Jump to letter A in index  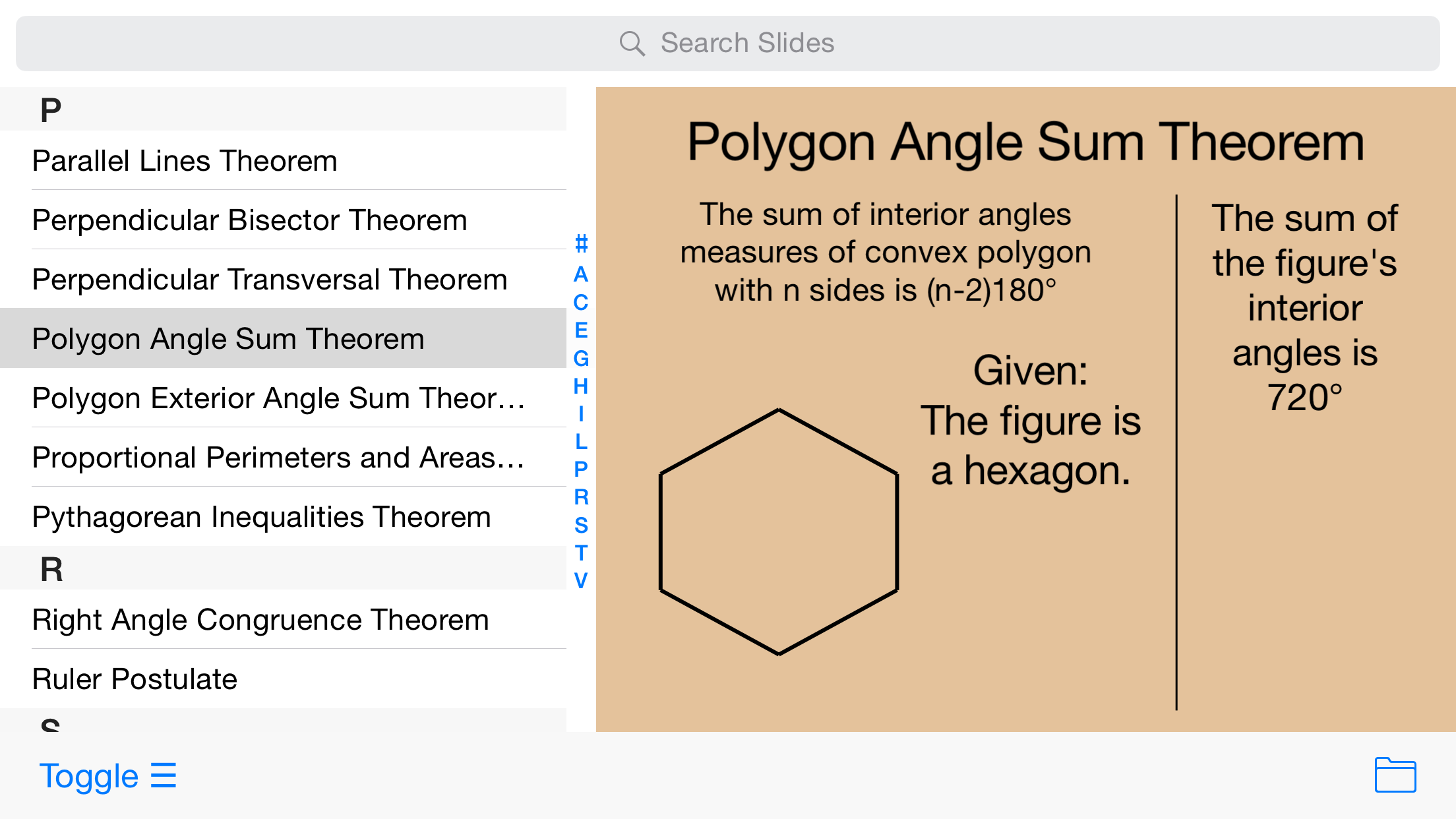581,274
